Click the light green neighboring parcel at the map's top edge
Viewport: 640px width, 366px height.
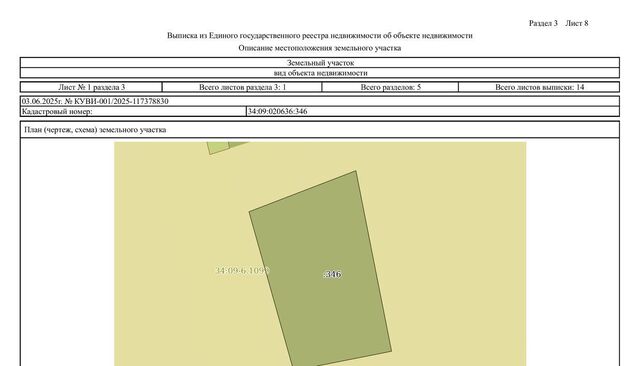pos(218,147)
